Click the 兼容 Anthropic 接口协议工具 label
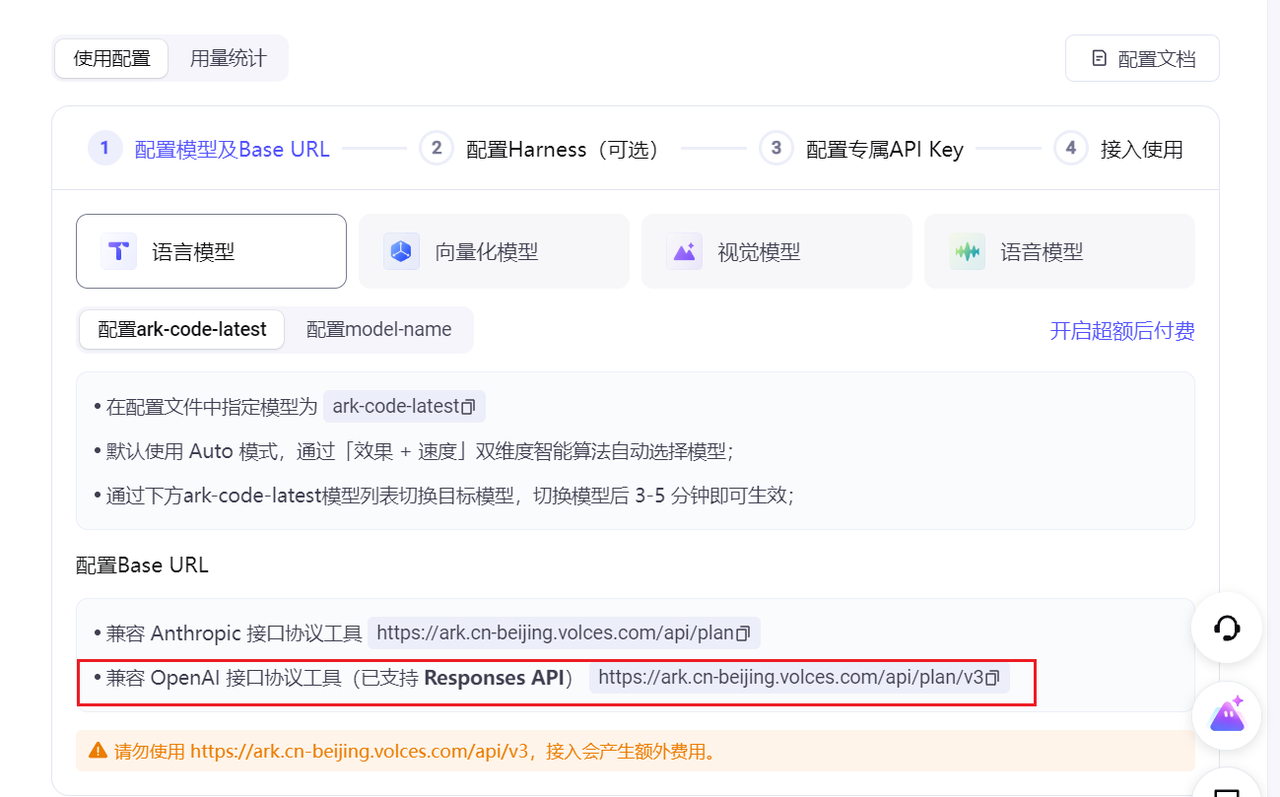Viewport: 1280px width, 797px height. point(234,633)
